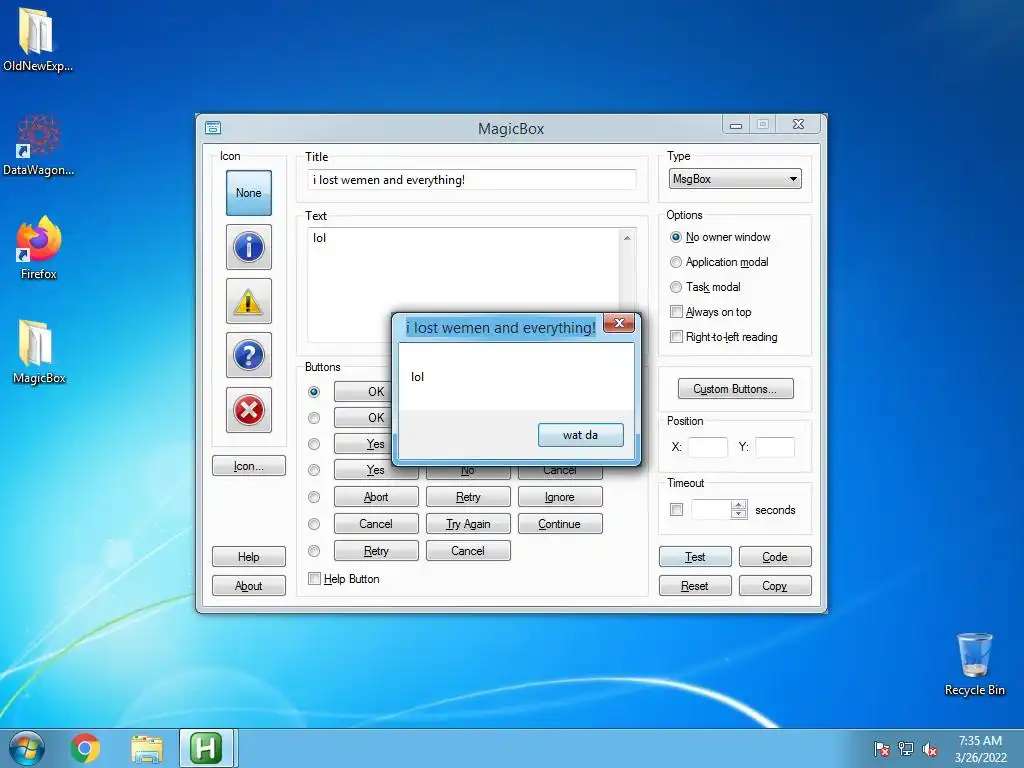Screen dimensions: 1024x768
Task: Open the Custom Buttons dialog
Action: (x=735, y=389)
